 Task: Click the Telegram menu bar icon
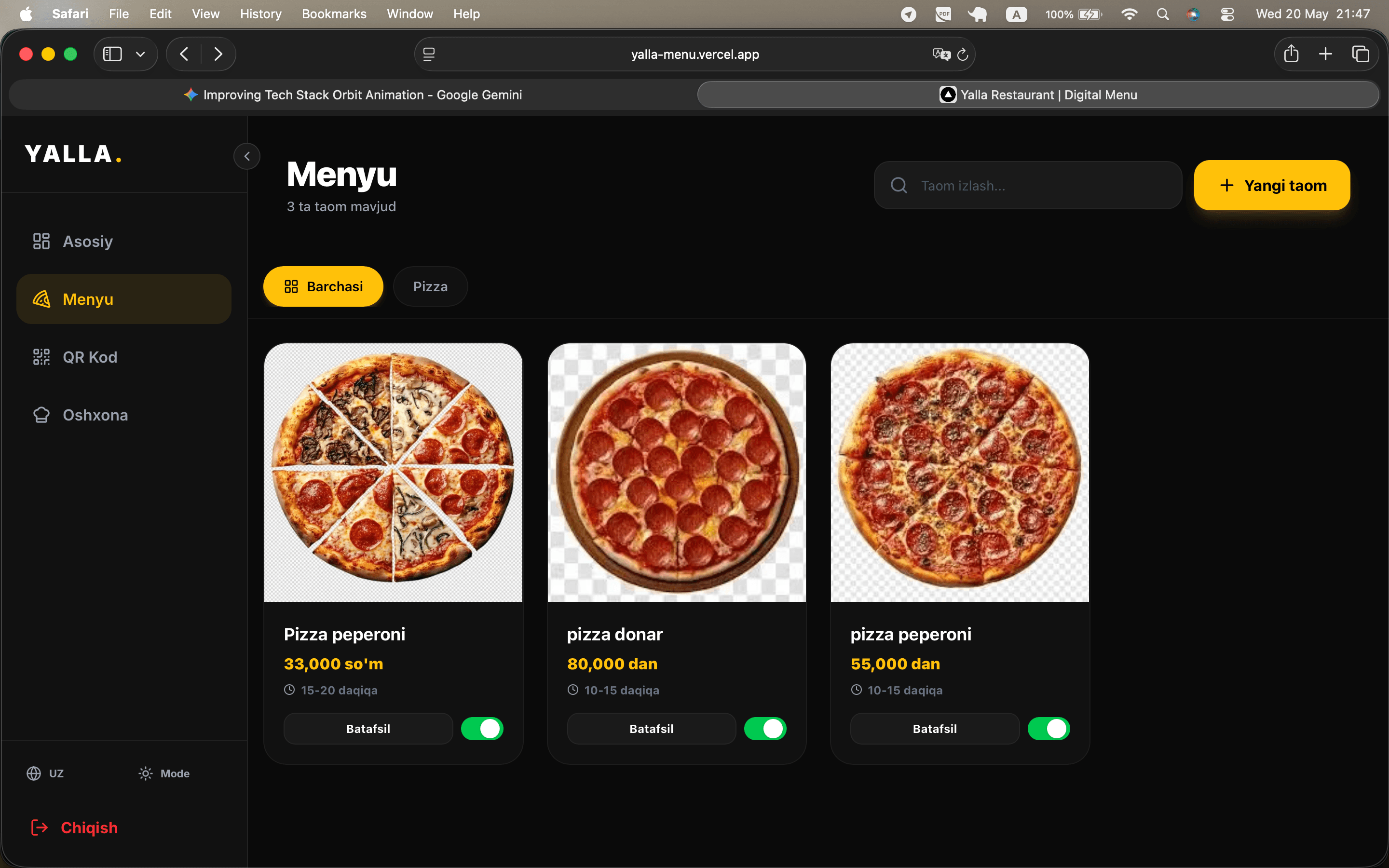[908, 14]
